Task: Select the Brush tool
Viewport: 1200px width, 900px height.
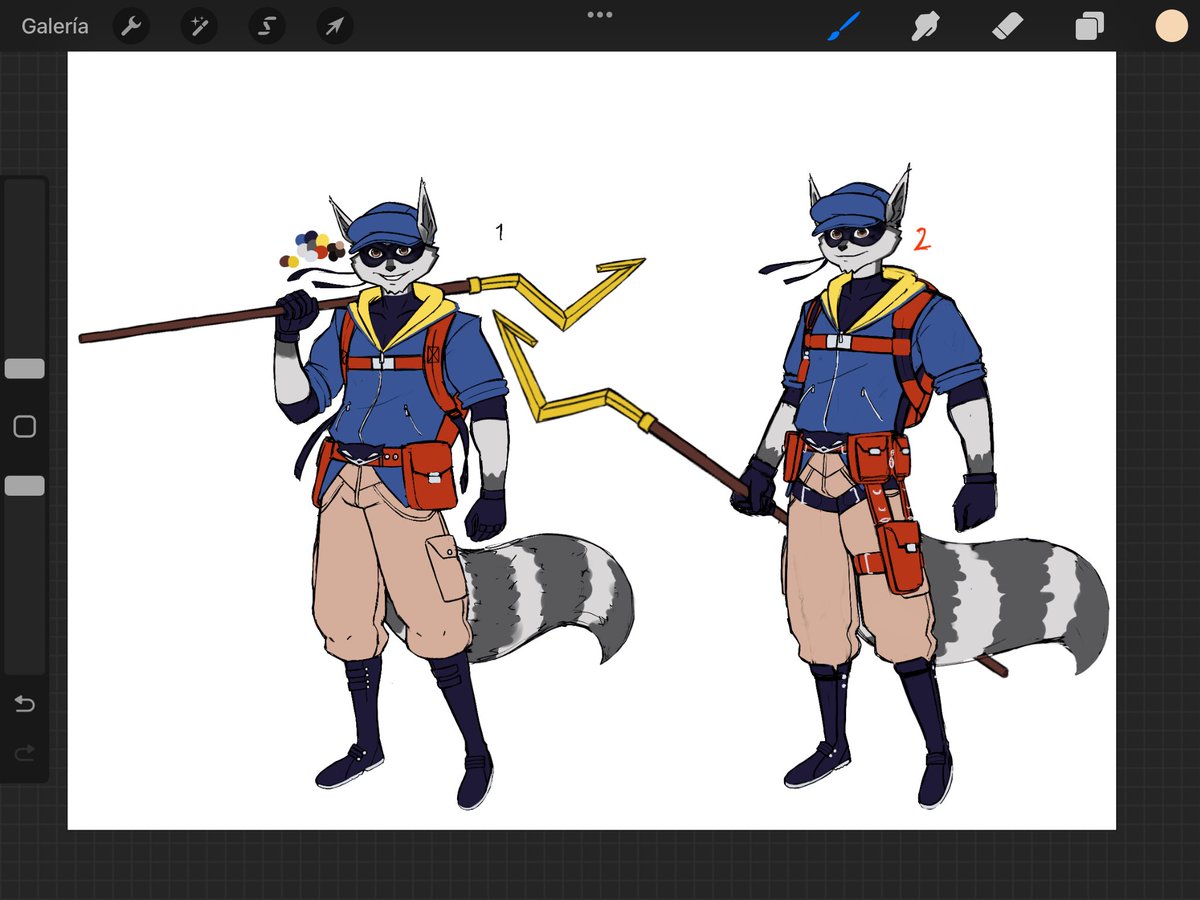Action: click(x=844, y=26)
